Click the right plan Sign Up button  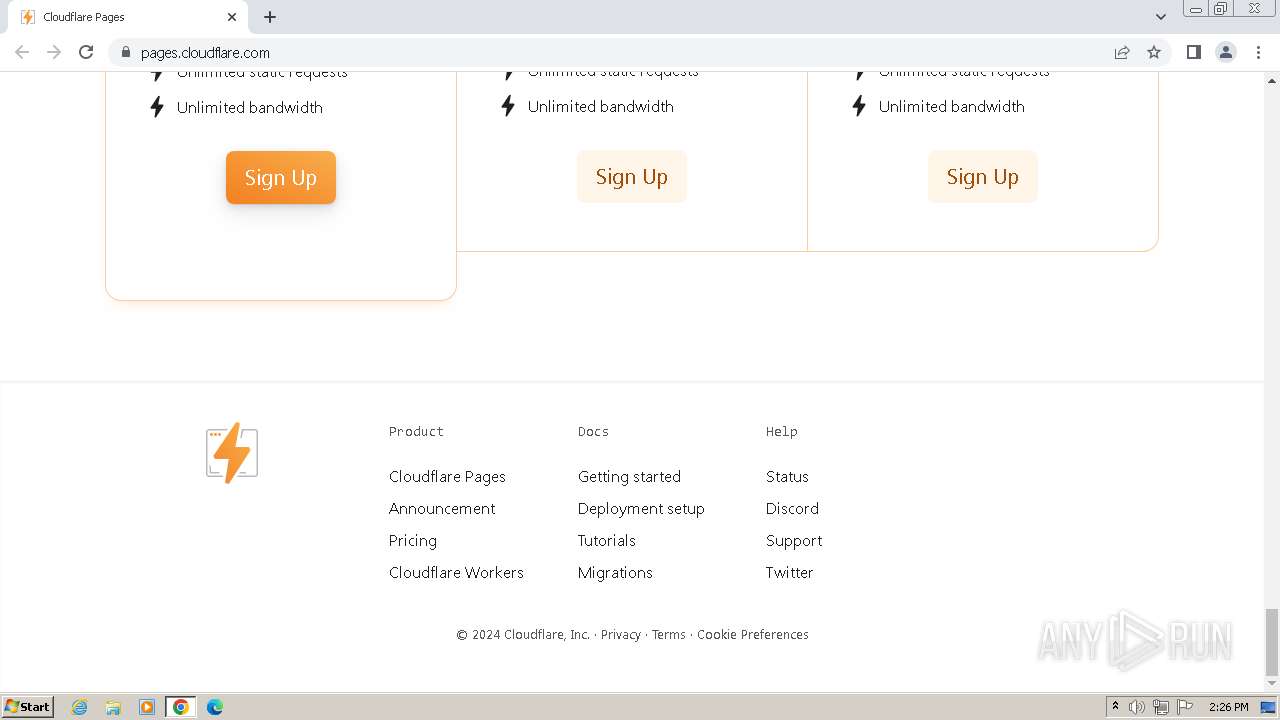coord(983,176)
